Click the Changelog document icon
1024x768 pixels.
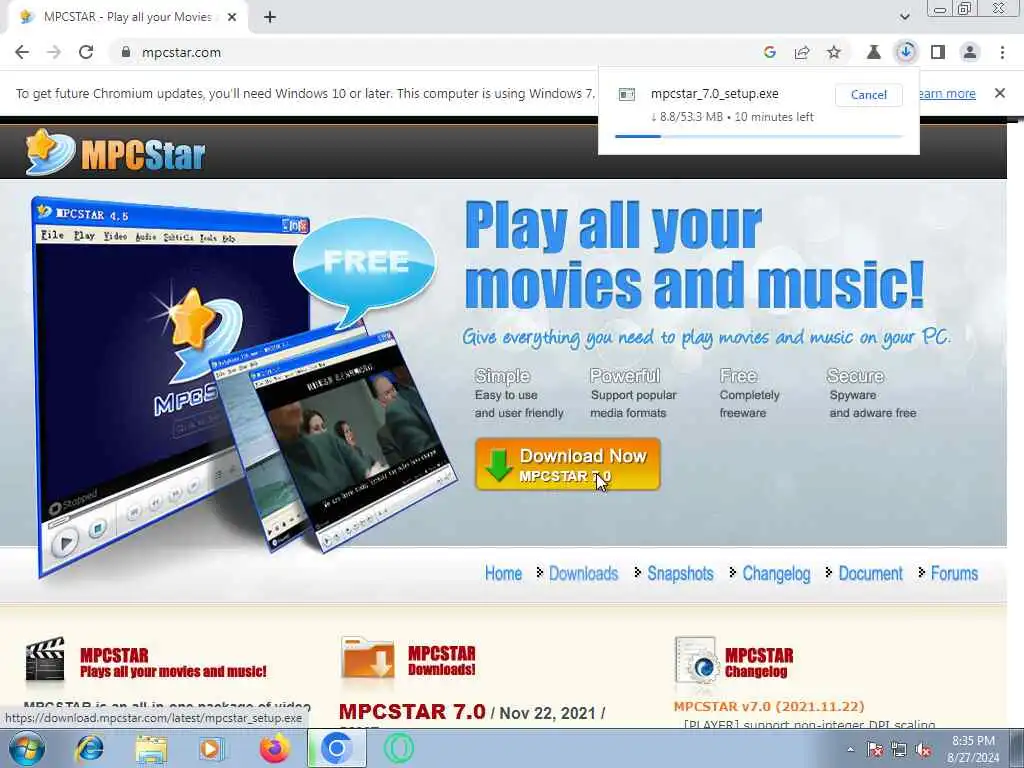coord(696,660)
